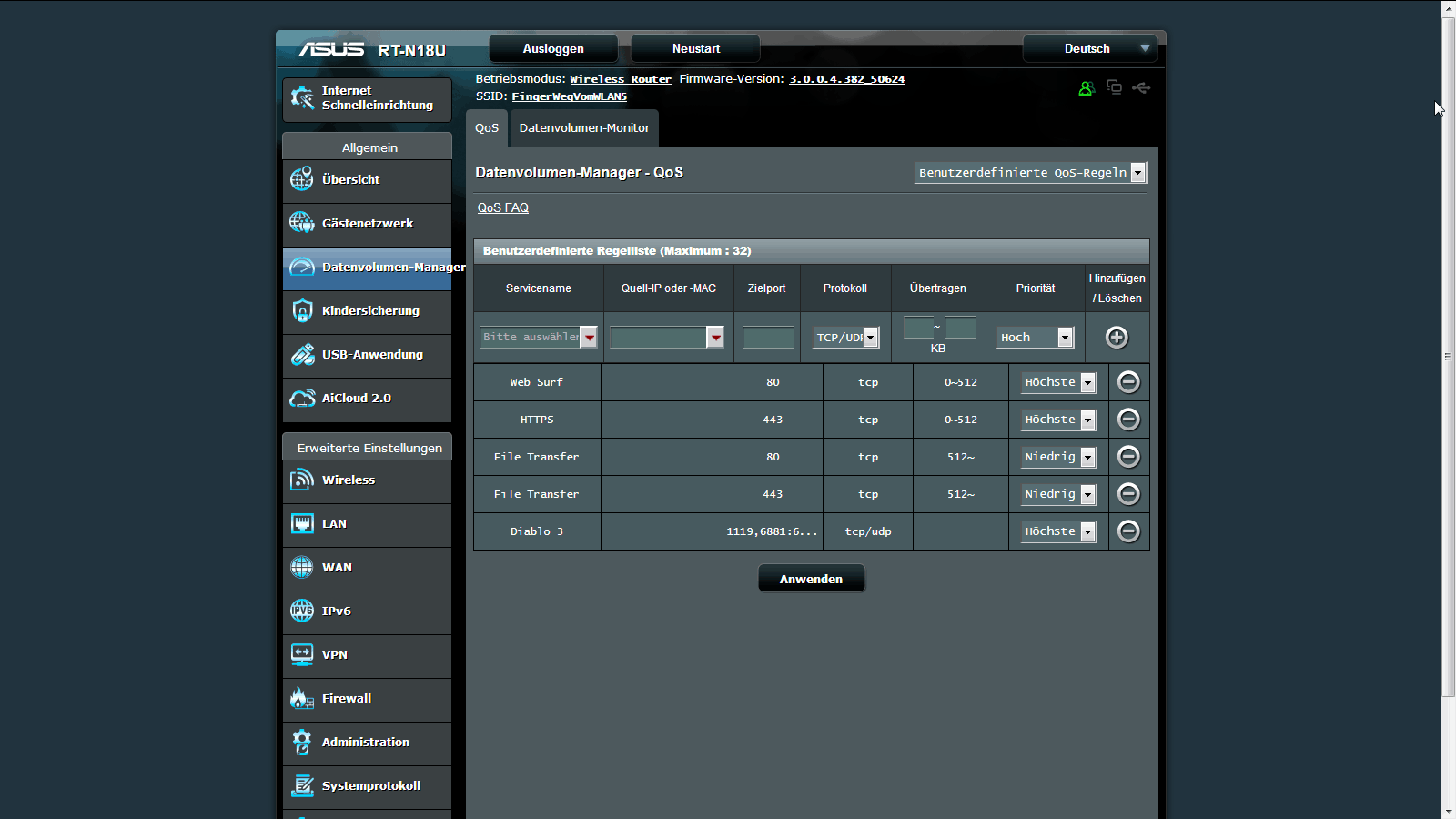The height and width of the screenshot is (819, 1456).
Task: Click the Übertragen maximum KB field
Action: tap(960, 327)
